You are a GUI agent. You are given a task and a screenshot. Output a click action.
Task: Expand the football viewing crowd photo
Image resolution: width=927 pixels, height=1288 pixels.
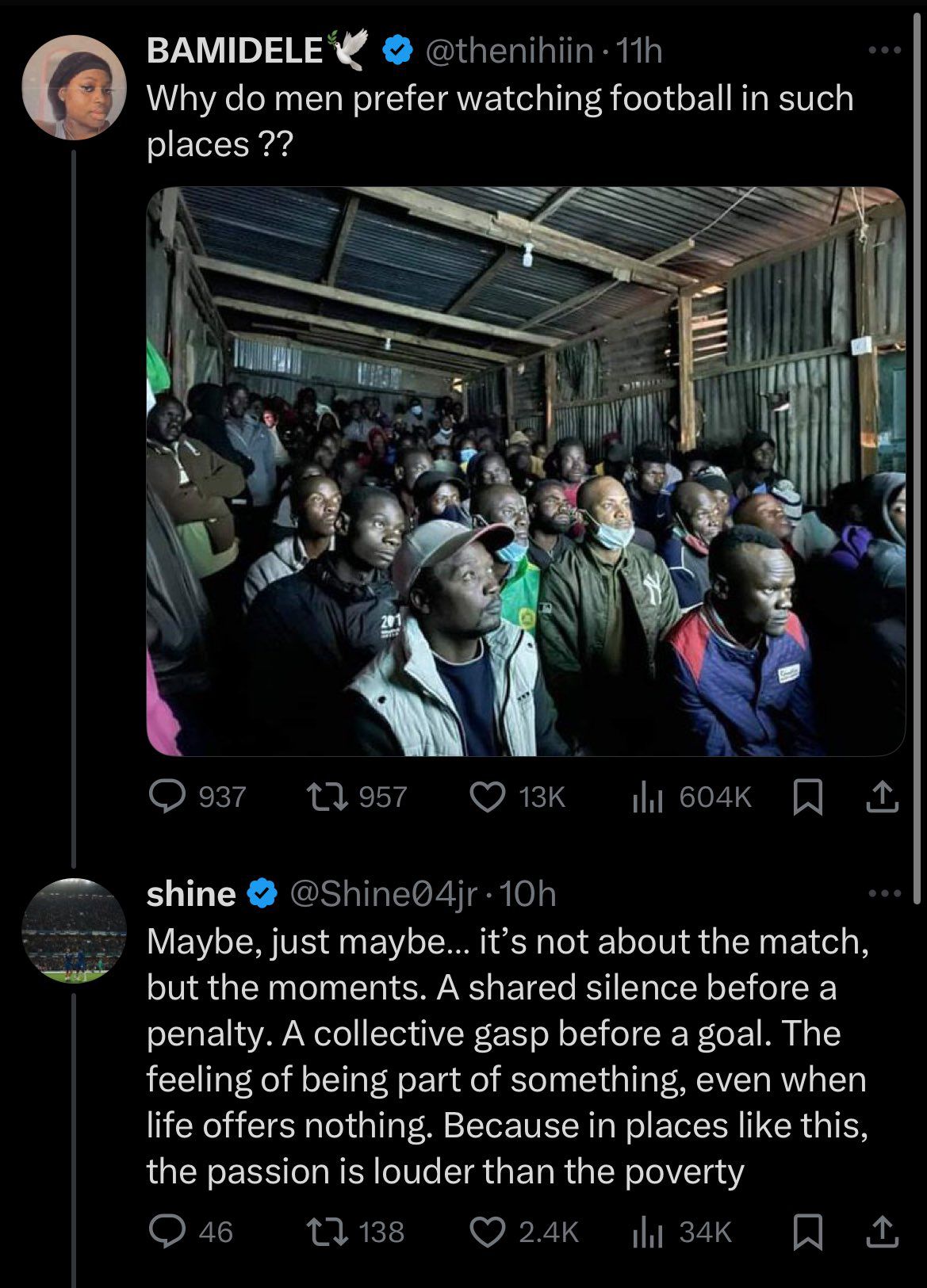tap(526, 471)
